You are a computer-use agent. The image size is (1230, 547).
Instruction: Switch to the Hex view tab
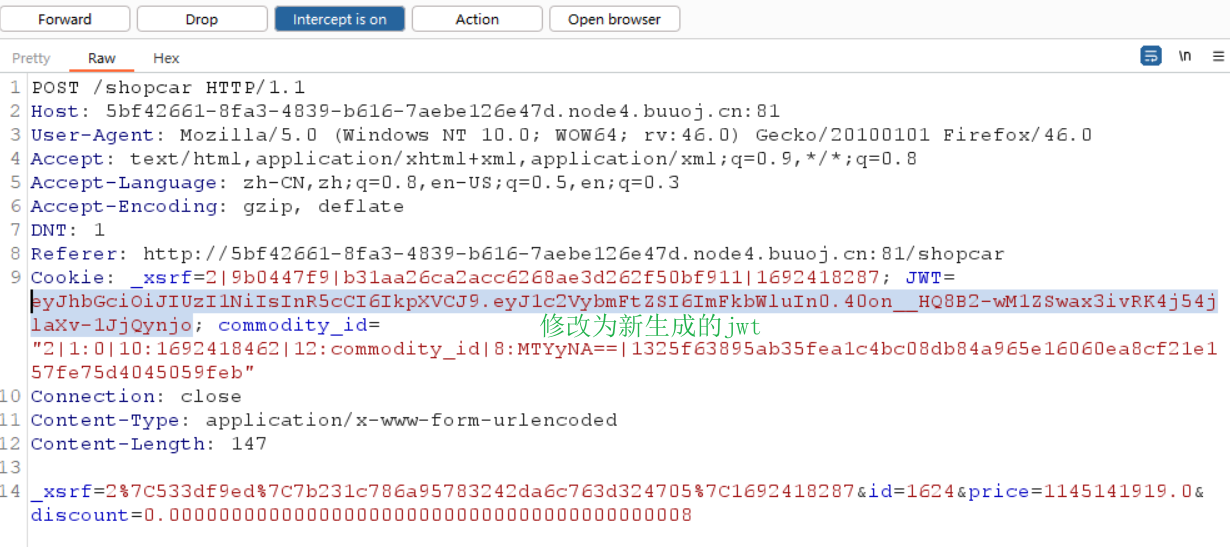(166, 58)
